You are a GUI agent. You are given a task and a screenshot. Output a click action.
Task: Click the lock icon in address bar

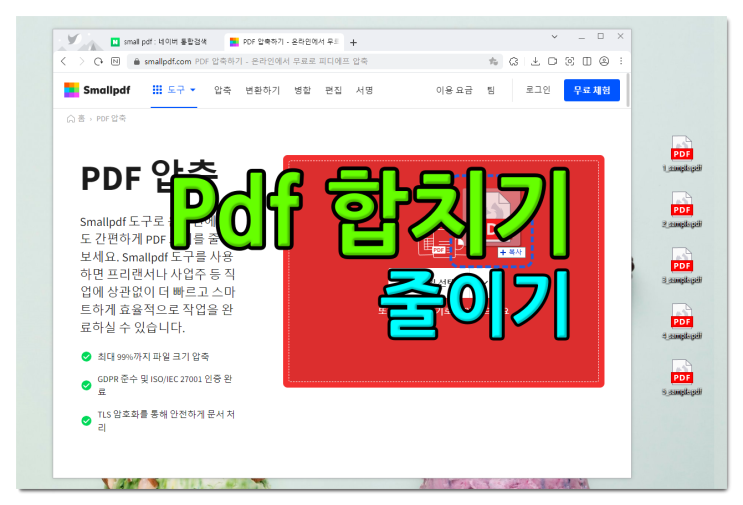pos(136,62)
